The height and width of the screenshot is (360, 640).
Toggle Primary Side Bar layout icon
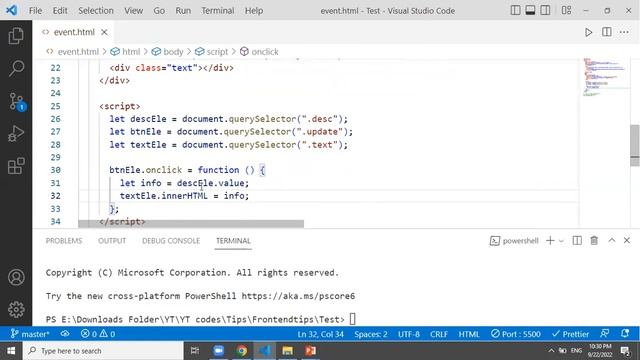(x=516, y=10)
